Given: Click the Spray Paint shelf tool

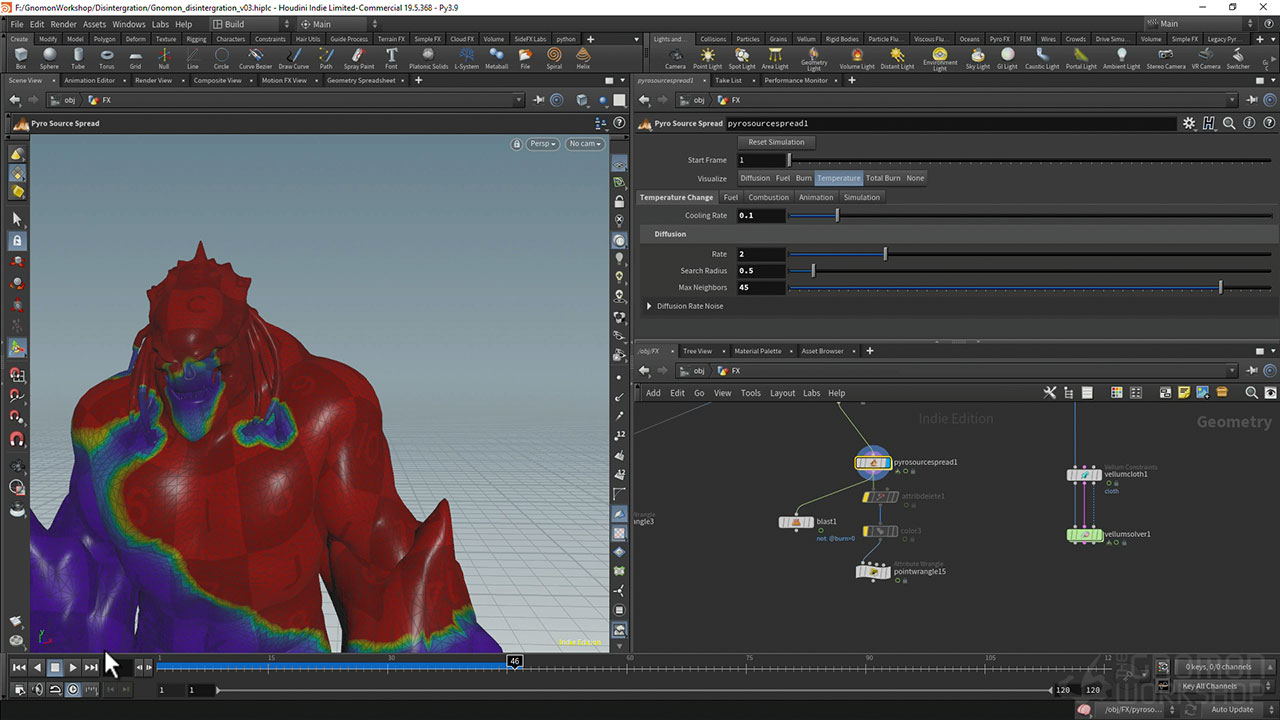Looking at the screenshot, I should point(358,58).
